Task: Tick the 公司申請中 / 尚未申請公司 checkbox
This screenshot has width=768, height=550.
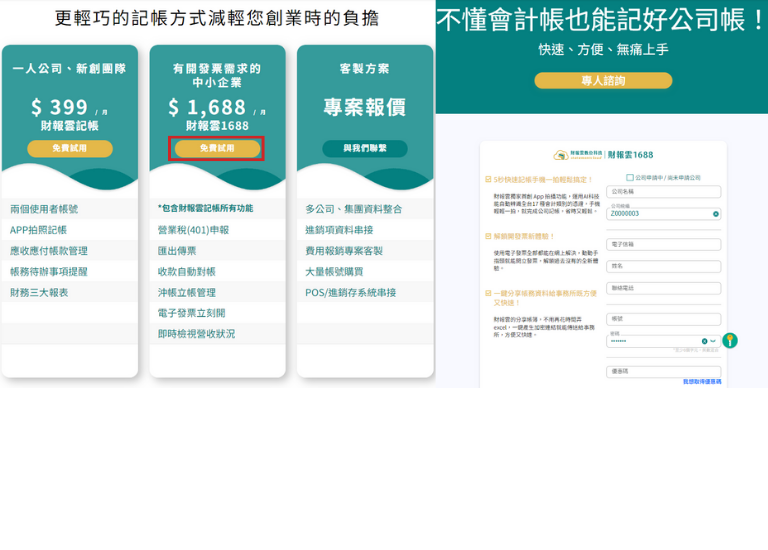Action: [x=630, y=177]
